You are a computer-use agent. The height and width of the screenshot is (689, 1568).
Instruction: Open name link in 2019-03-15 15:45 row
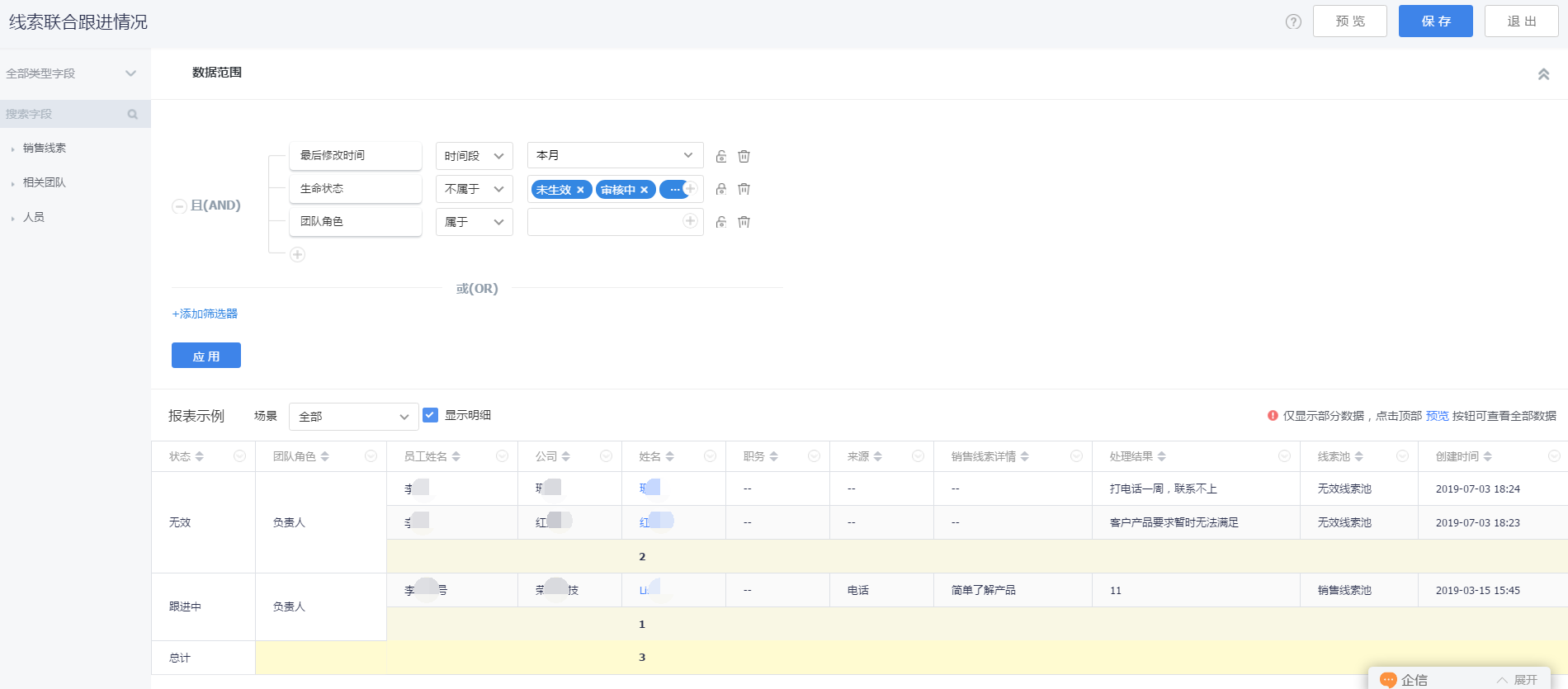click(649, 590)
